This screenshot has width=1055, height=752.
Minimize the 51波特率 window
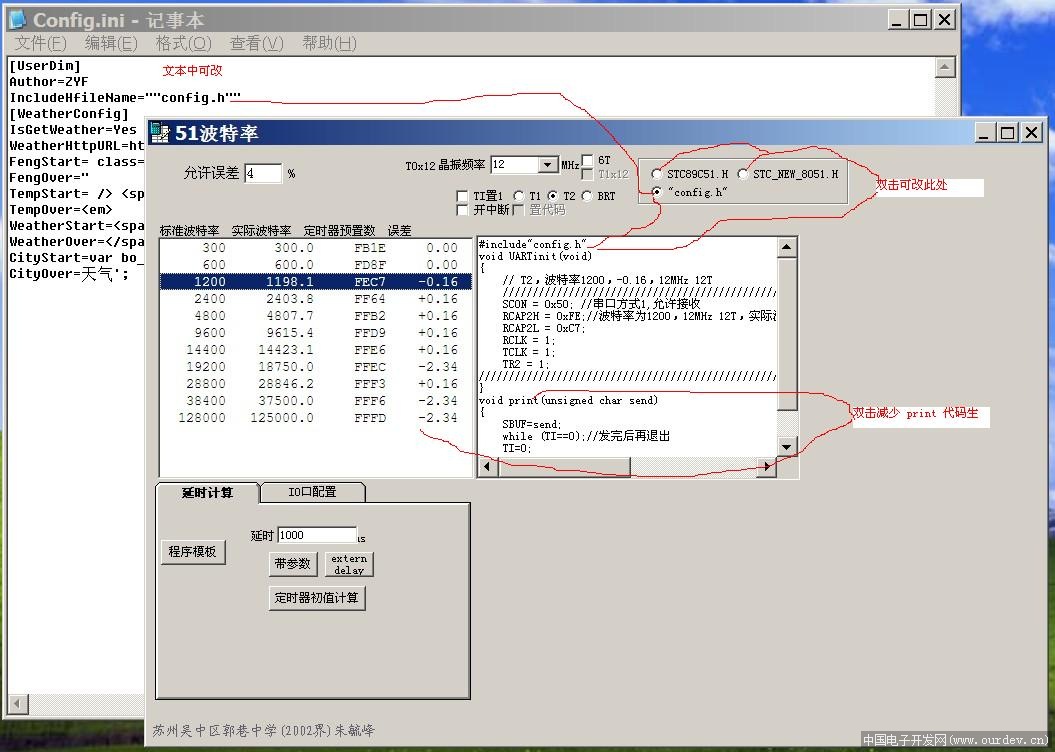[x=985, y=133]
